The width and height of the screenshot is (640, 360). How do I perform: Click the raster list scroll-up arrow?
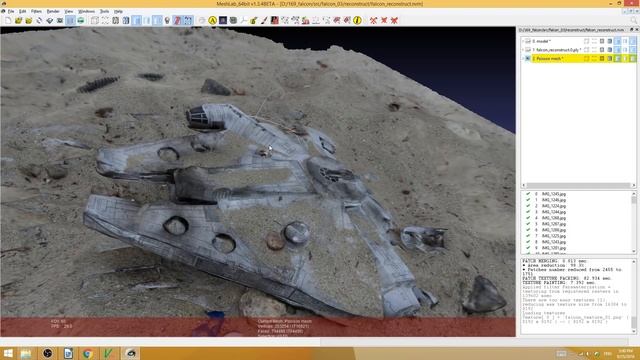click(634, 194)
